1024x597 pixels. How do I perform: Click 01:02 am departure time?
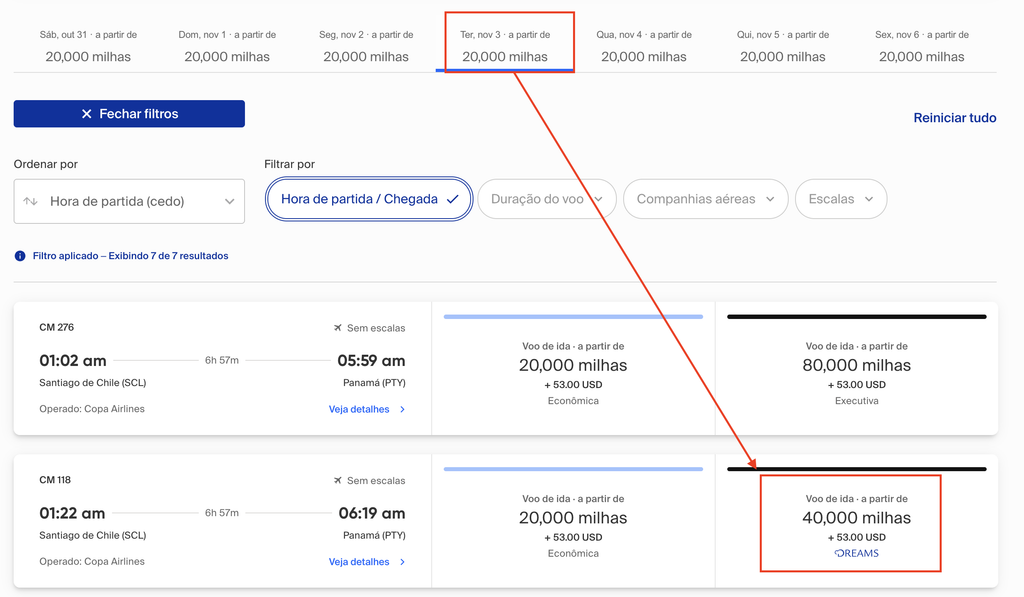pos(72,361)
